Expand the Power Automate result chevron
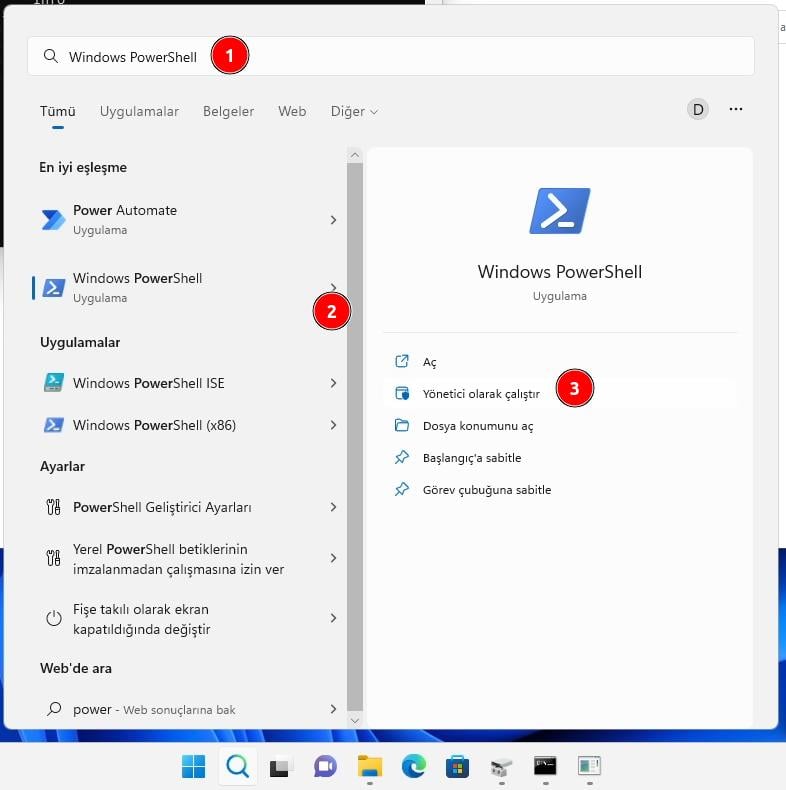This screenshot has height=790, width=786. pyautogui.click(x=333, y=220)
